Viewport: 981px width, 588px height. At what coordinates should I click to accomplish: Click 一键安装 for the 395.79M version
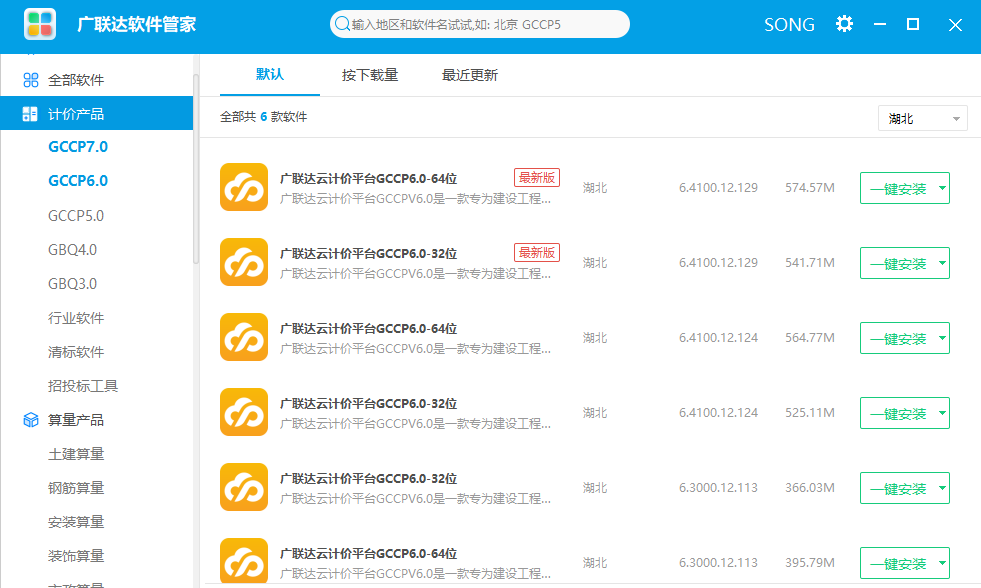point(898,564)
